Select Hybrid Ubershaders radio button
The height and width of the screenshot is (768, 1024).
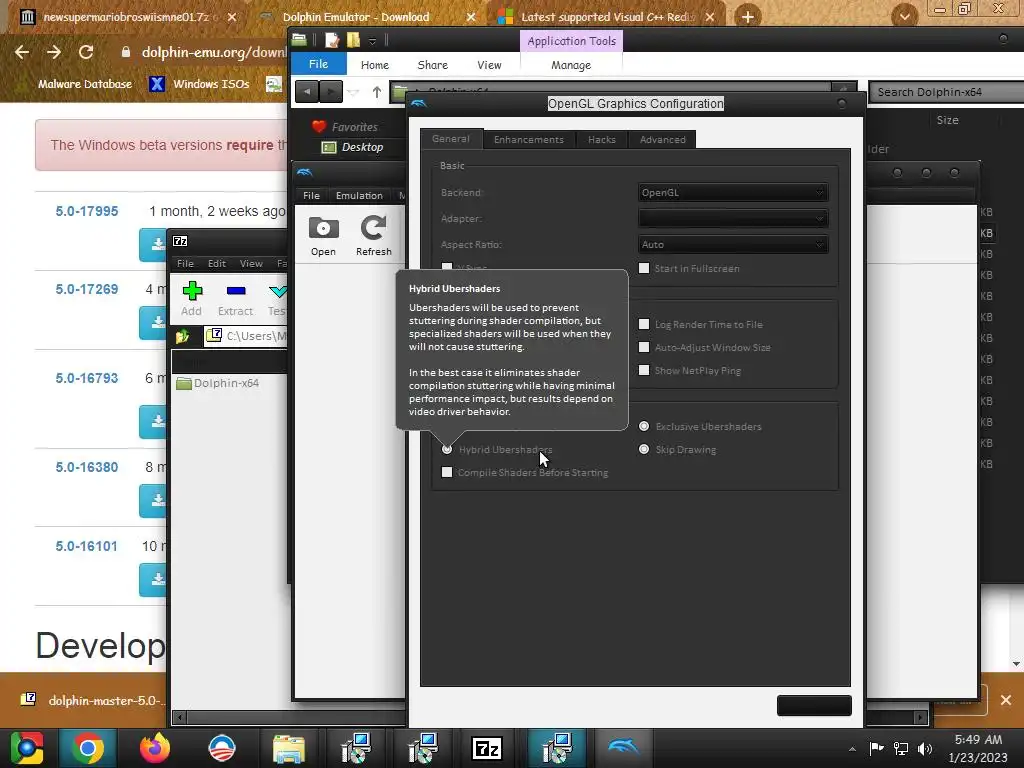(447, 449)
